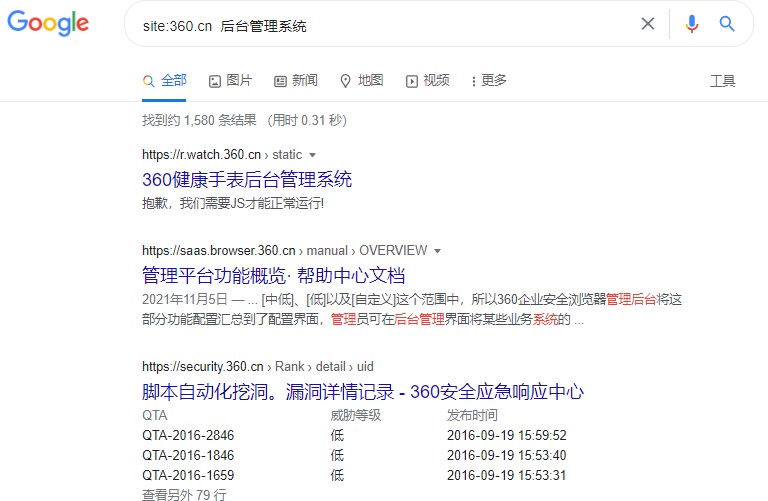The image size is (768, 501).
Task: Open the 更多 menu
Action: pyautogui.click(x=489, y=80)
